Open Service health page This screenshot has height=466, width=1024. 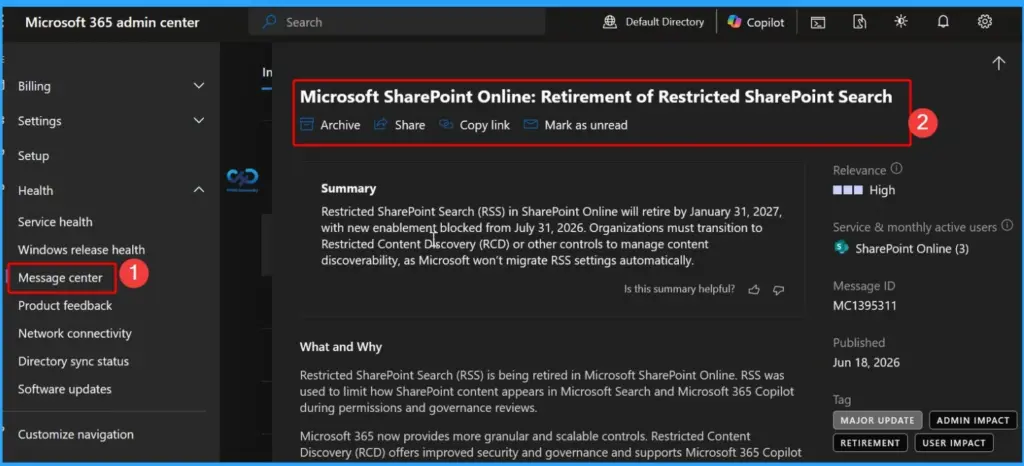pyautogui.click(x=55, y=222)
